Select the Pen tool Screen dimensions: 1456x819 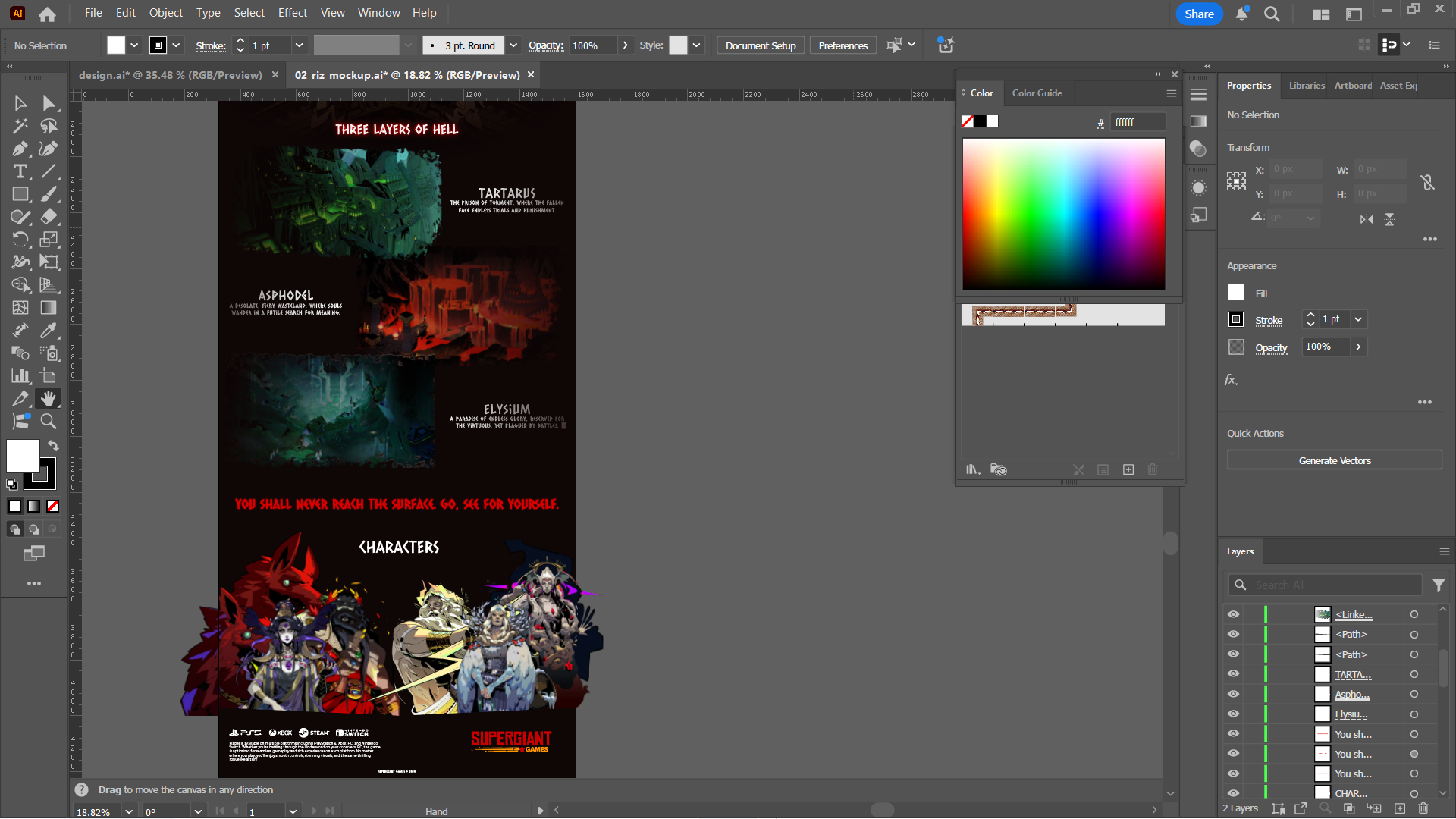click(x=20, y=149)
